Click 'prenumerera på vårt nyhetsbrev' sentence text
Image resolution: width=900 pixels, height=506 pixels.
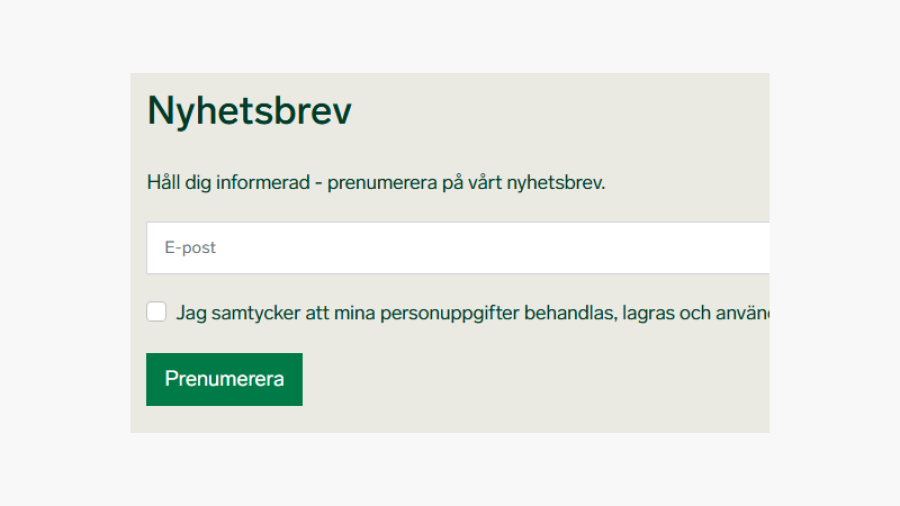[466, 183]
